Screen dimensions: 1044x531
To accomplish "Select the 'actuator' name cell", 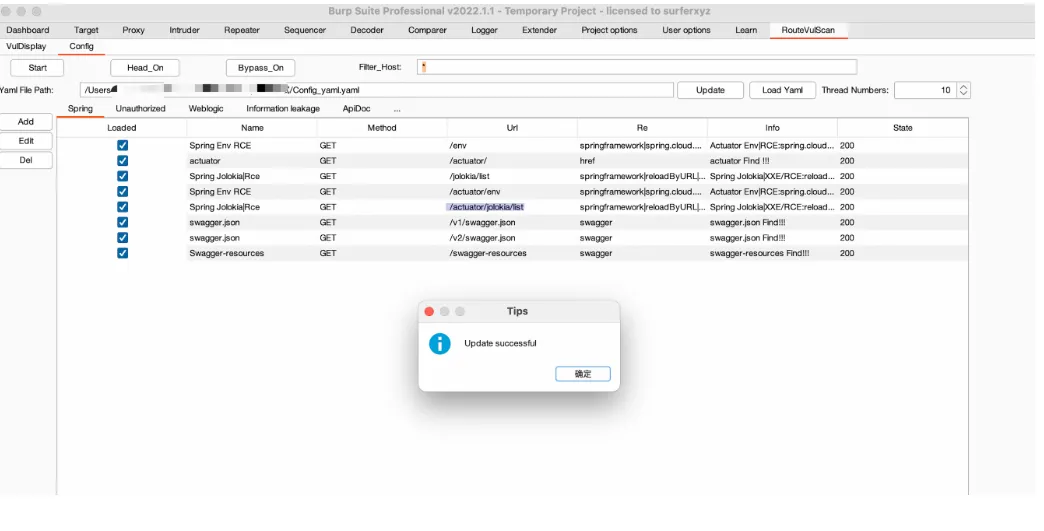I will 252,160.
